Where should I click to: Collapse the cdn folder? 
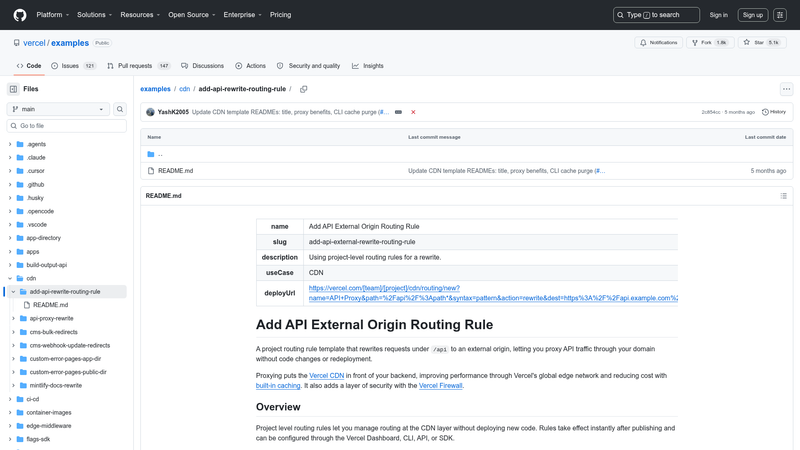tap(10, 279)
